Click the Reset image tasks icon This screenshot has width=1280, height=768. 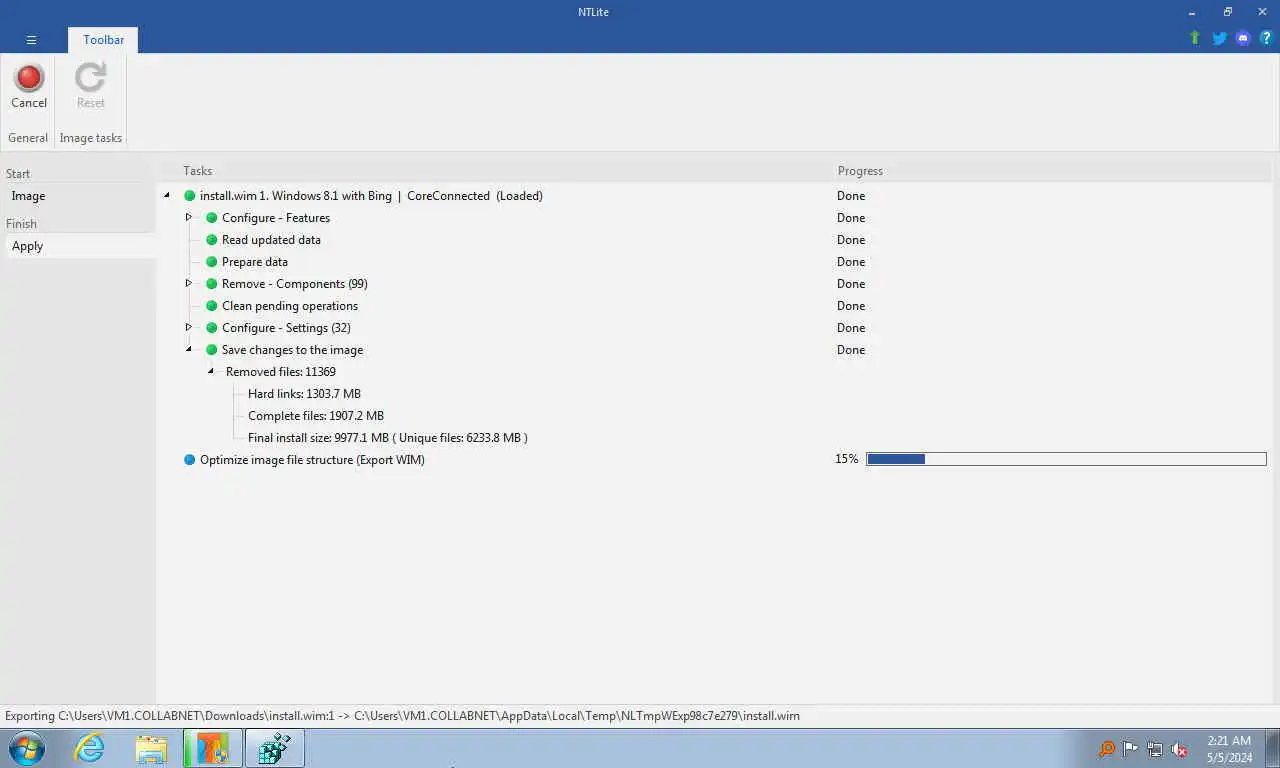(x=90, y=87)
